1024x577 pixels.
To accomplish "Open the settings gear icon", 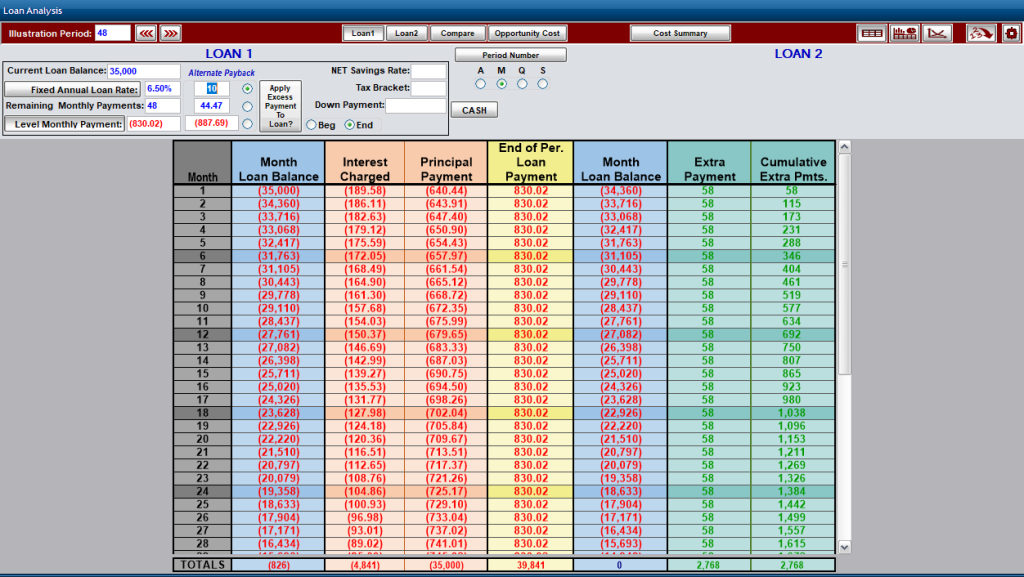I will point(1011,33).
